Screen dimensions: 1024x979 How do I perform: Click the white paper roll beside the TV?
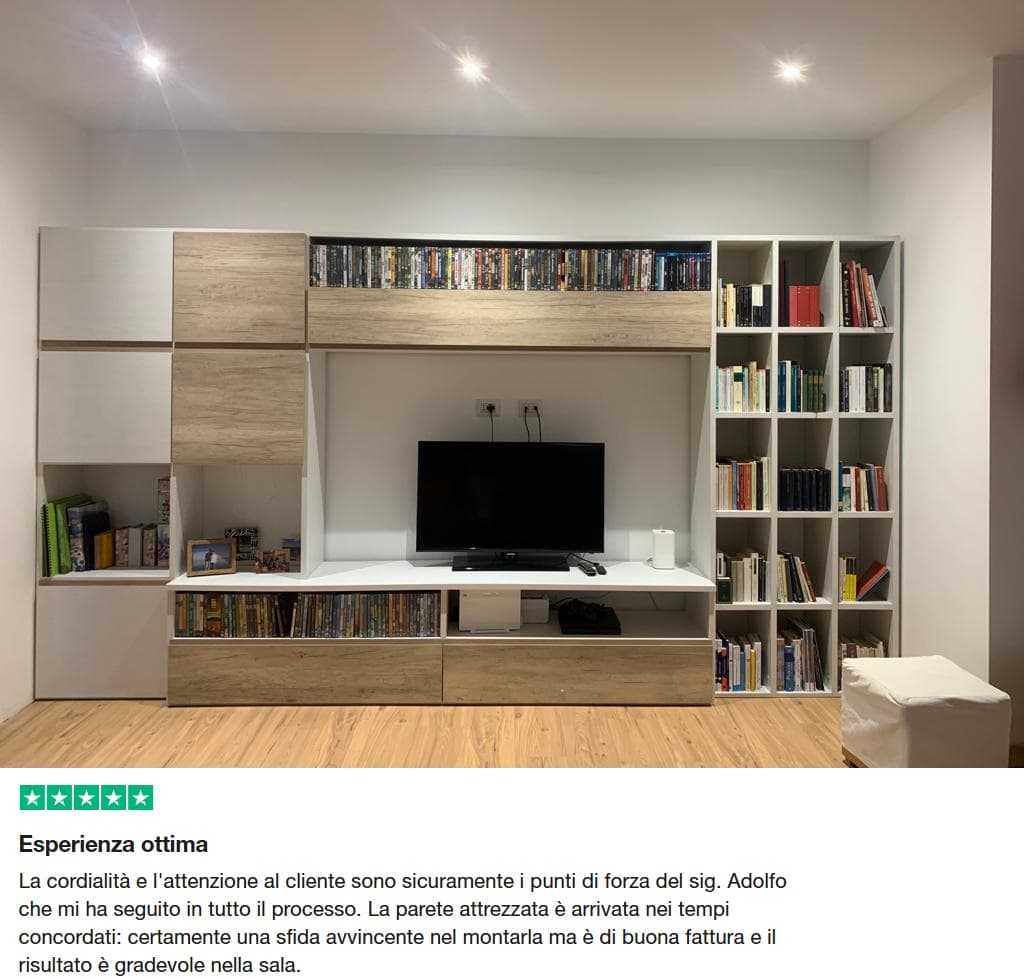662,549
